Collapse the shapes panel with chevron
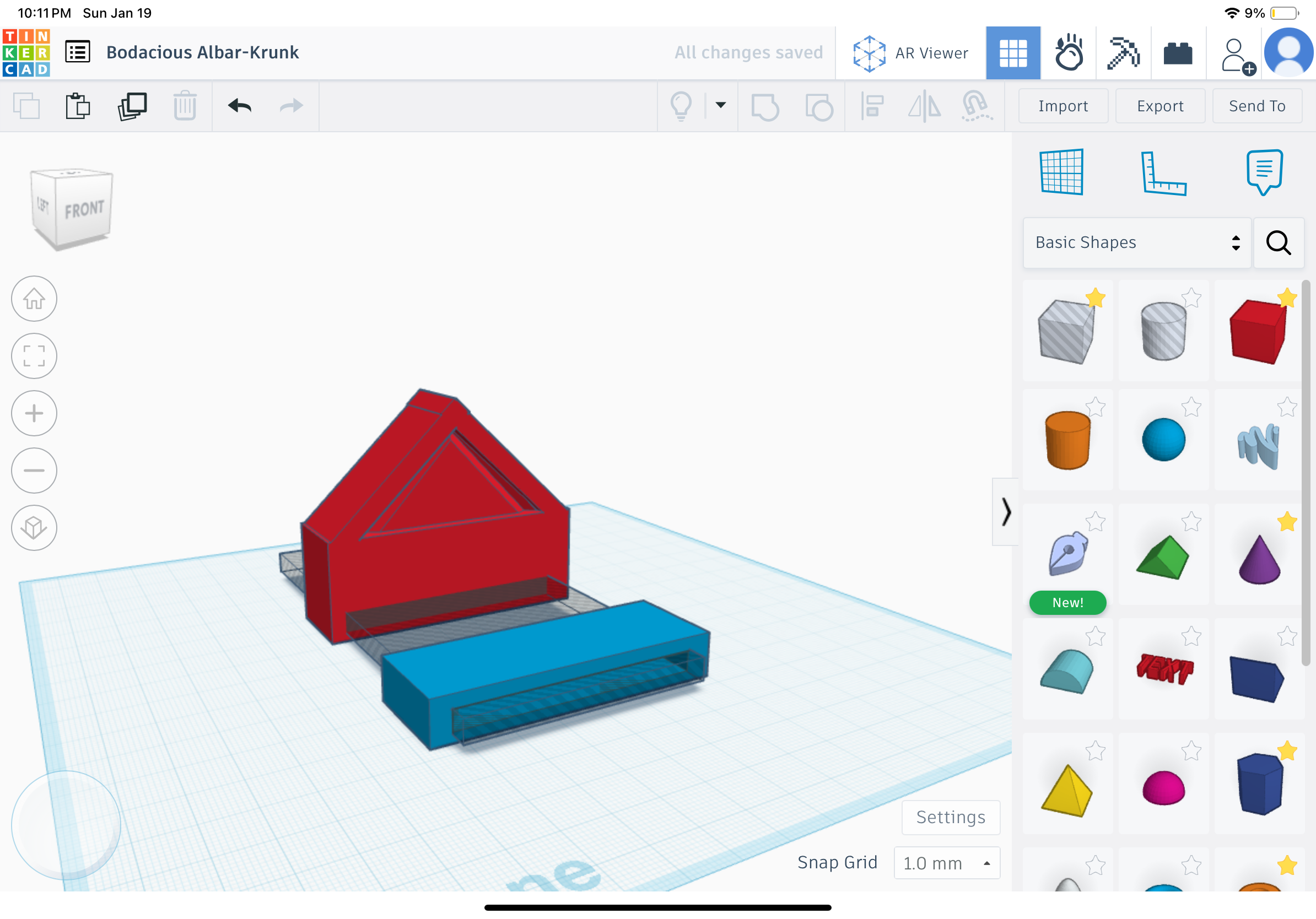The image size is (1316, 919). (1006, 512)
